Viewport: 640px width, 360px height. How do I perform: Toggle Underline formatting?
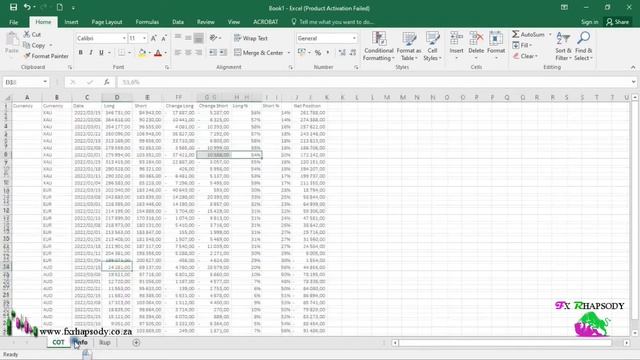click(101, 53)
